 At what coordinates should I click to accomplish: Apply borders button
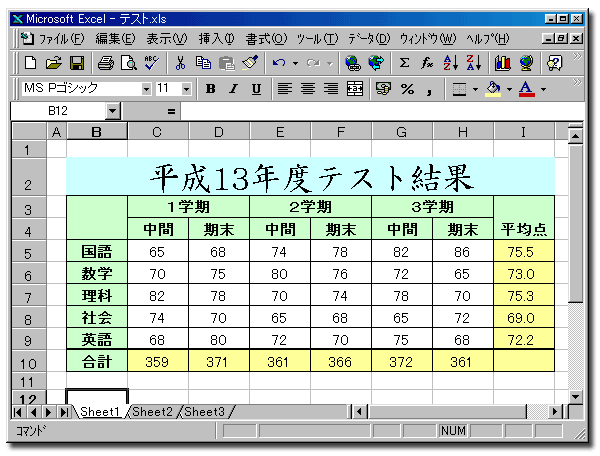coord(459,89)
